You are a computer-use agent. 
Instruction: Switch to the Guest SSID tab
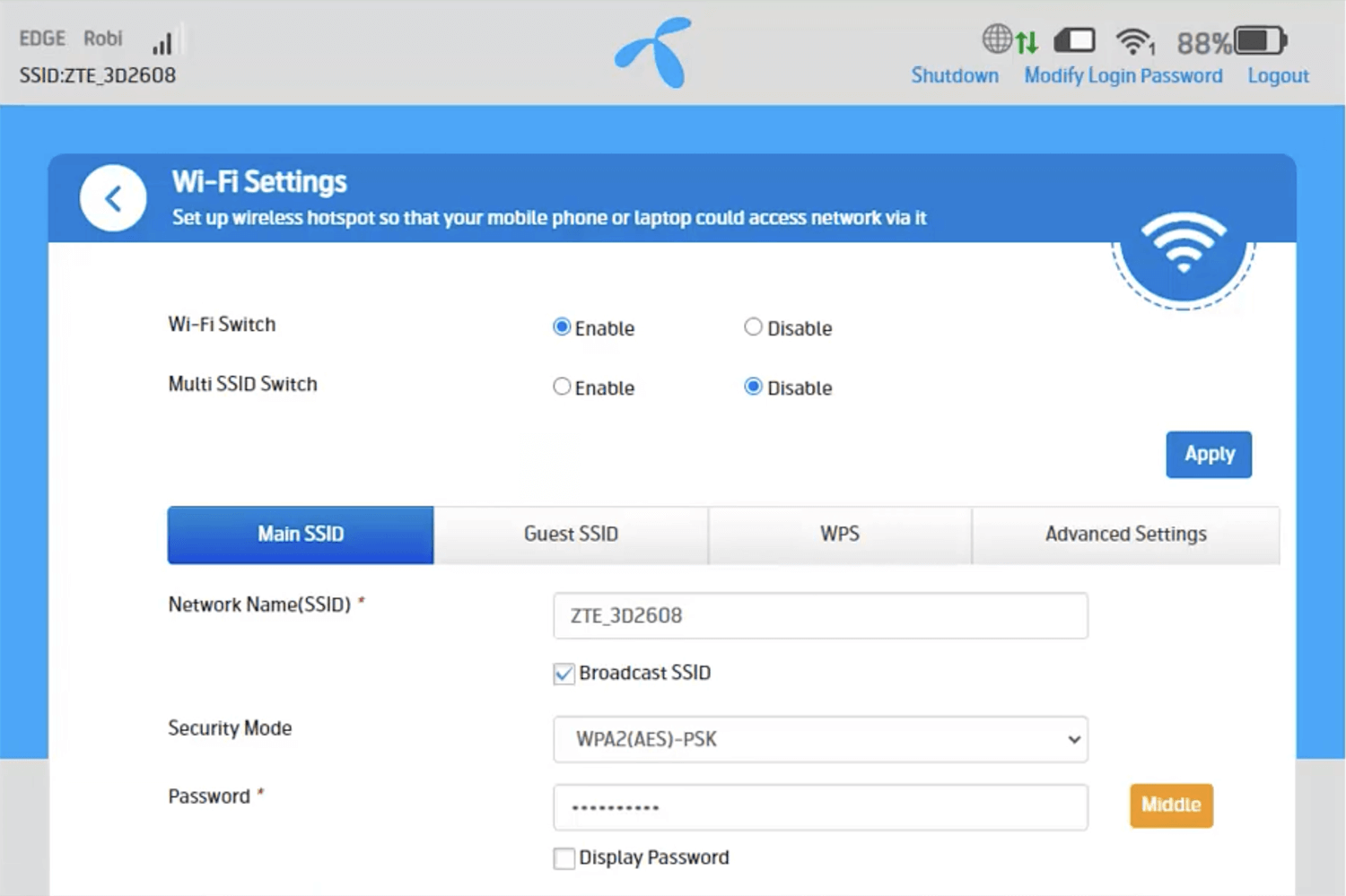pyautogui.click(x=571, y=535)
